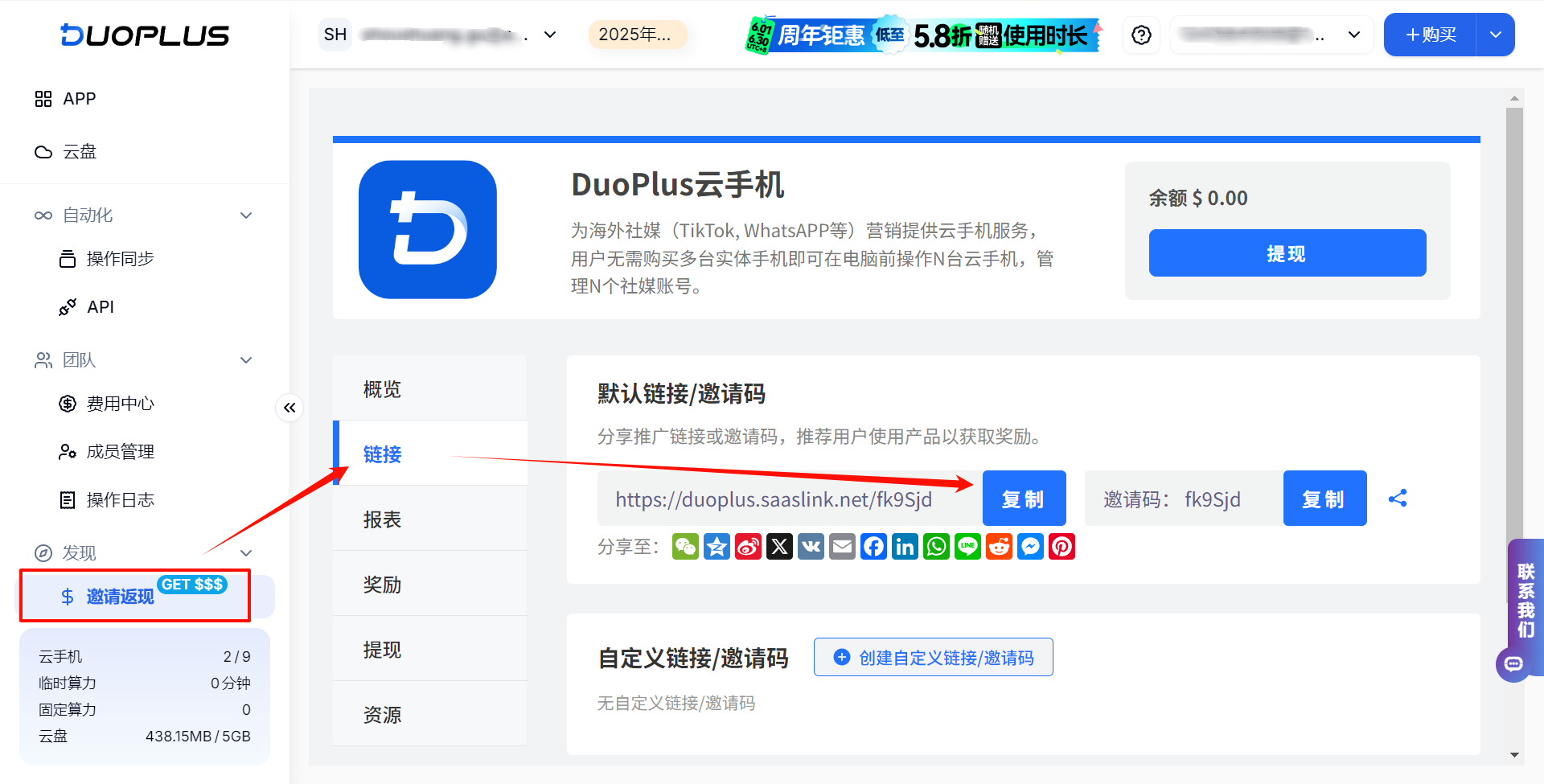Share to Pinterest icon

(1061, 547)
